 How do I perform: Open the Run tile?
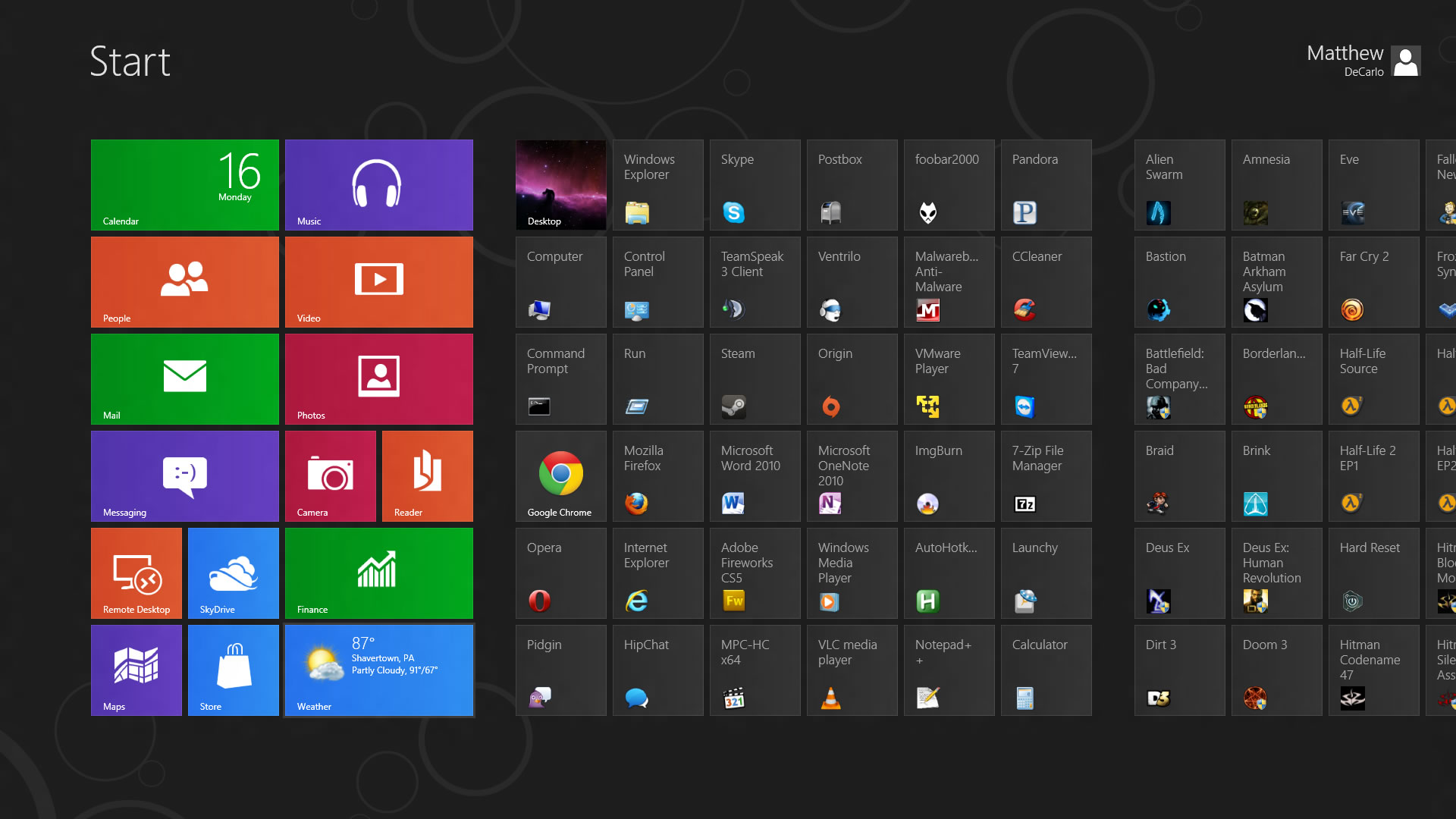click(x=658, y=379)
